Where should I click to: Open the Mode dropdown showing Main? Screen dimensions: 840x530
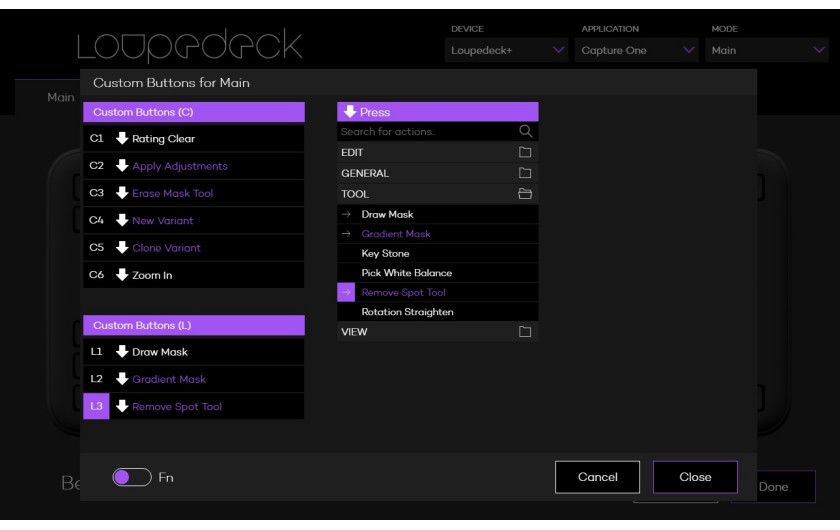(x=767, y=50)
